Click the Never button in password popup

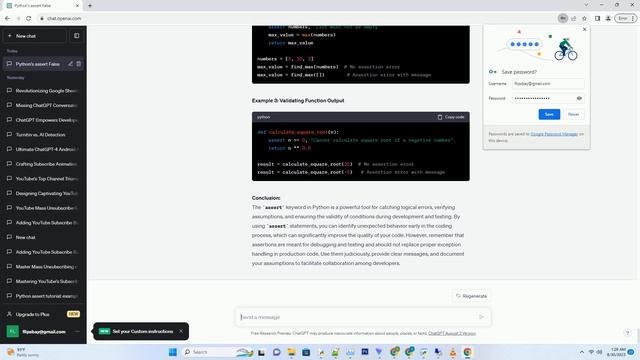coord(573,114)
